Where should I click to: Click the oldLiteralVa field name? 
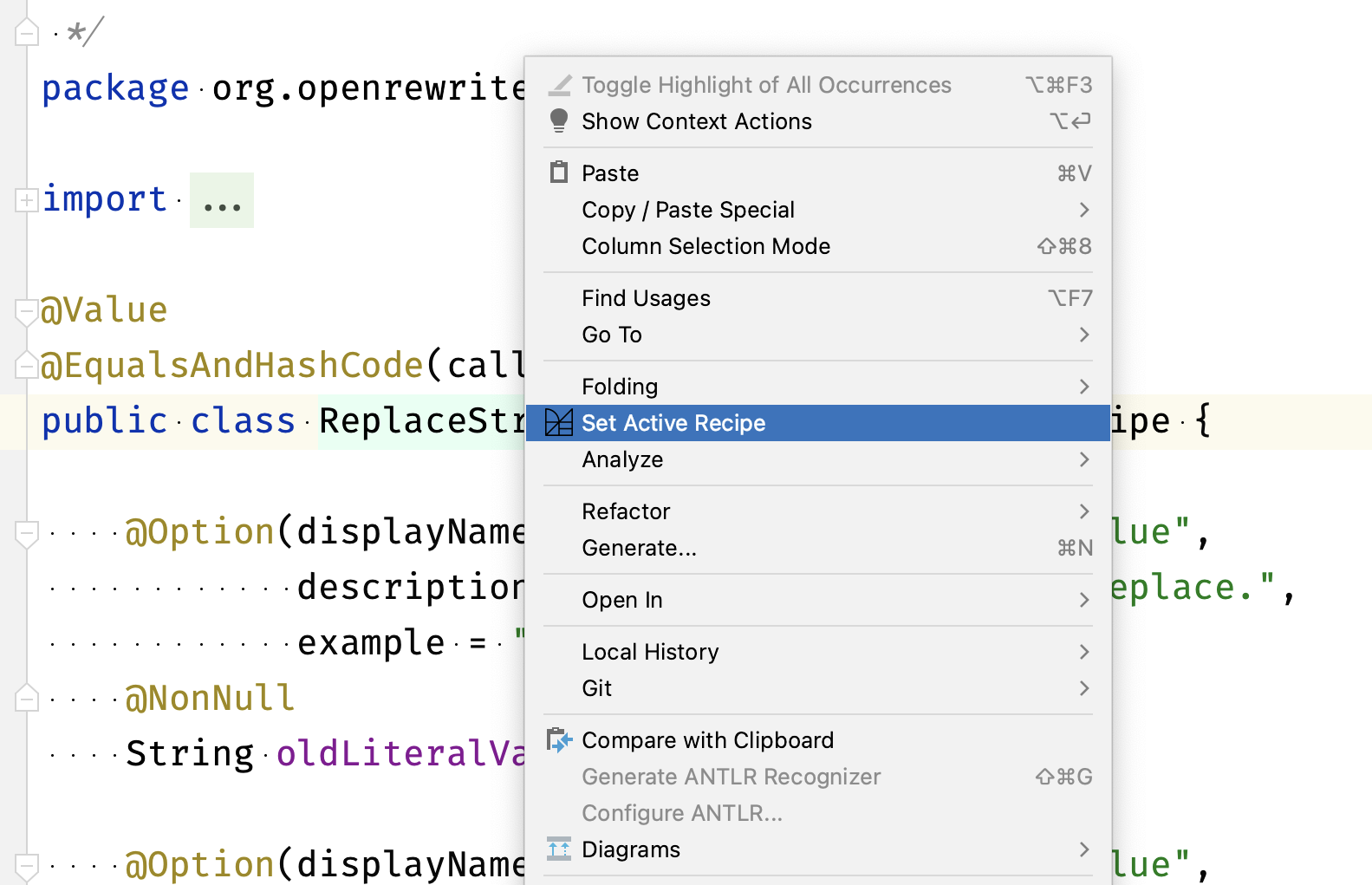400,753
